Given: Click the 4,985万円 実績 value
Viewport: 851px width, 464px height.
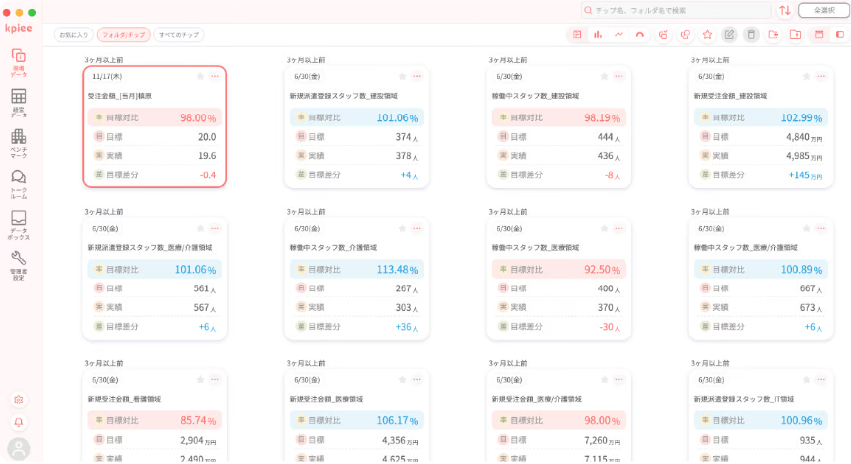Looking at the screenshot, I should (x=804, y=156).
